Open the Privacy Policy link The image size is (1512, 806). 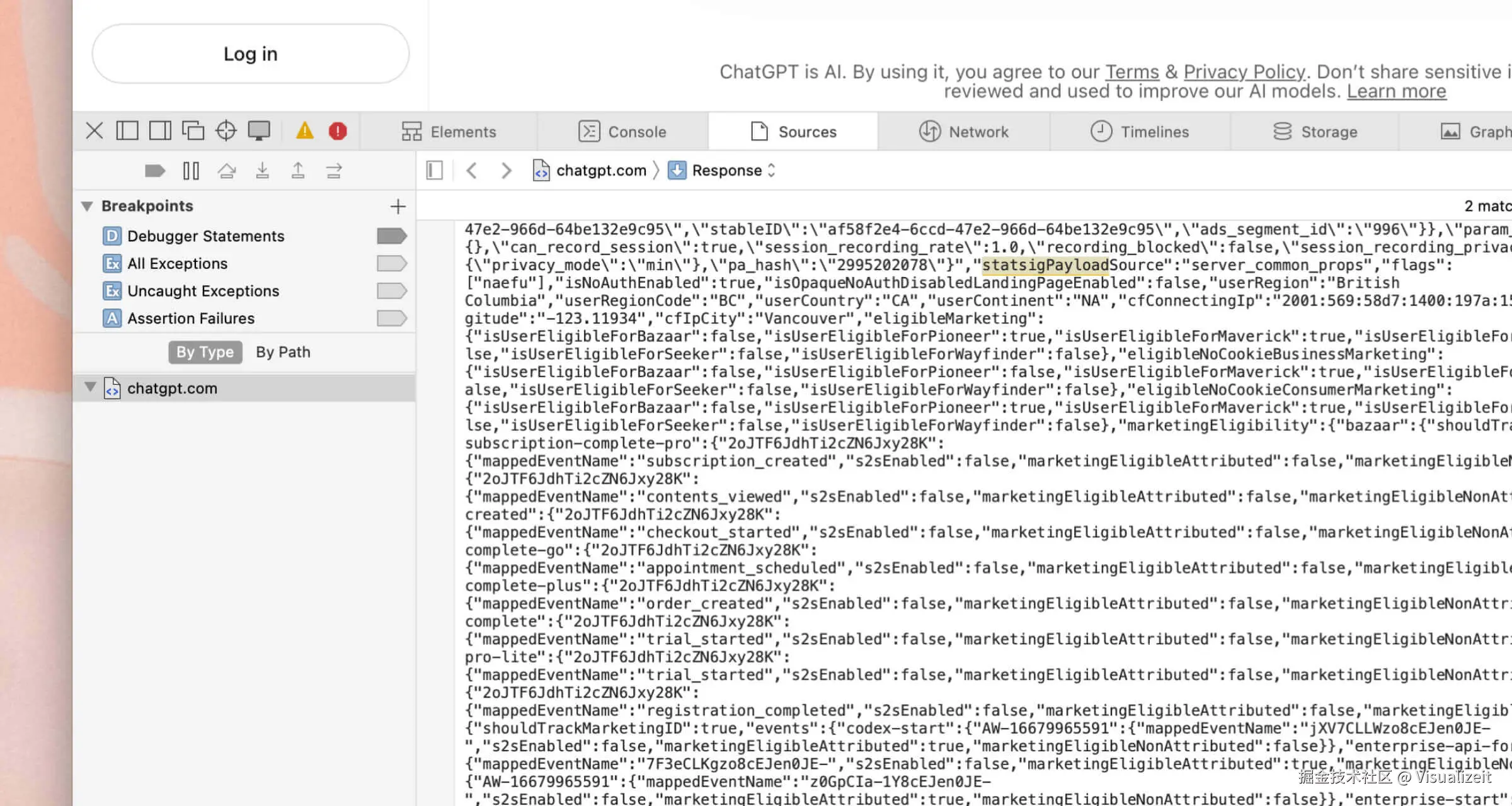tap(1244, 72)
